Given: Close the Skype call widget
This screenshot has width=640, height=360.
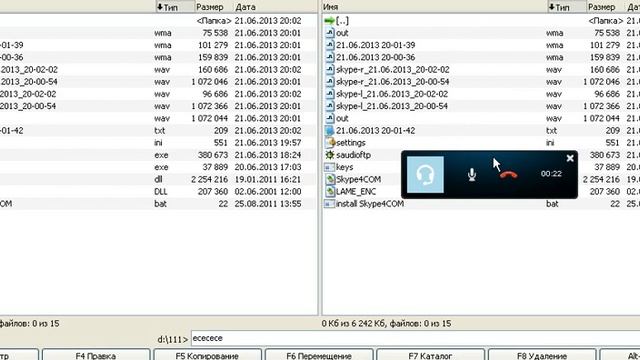Looking at the screenshot, I should point(570,158).
